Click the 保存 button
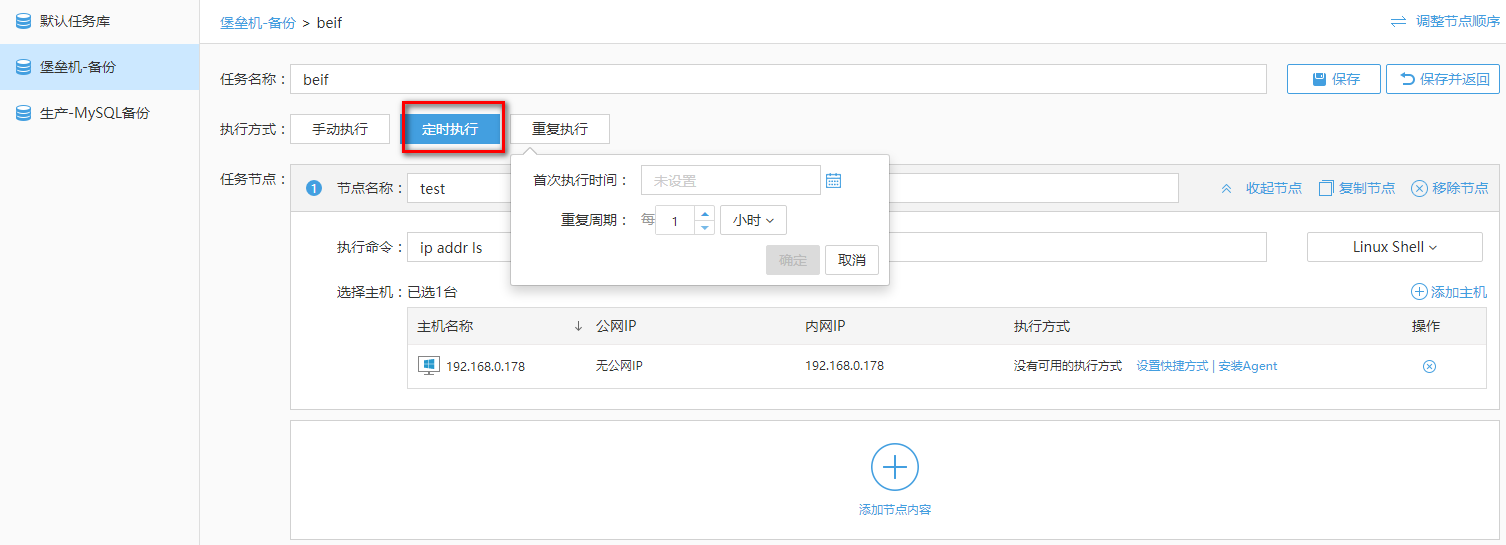The image size is (1506, 545). (1334, 79)
